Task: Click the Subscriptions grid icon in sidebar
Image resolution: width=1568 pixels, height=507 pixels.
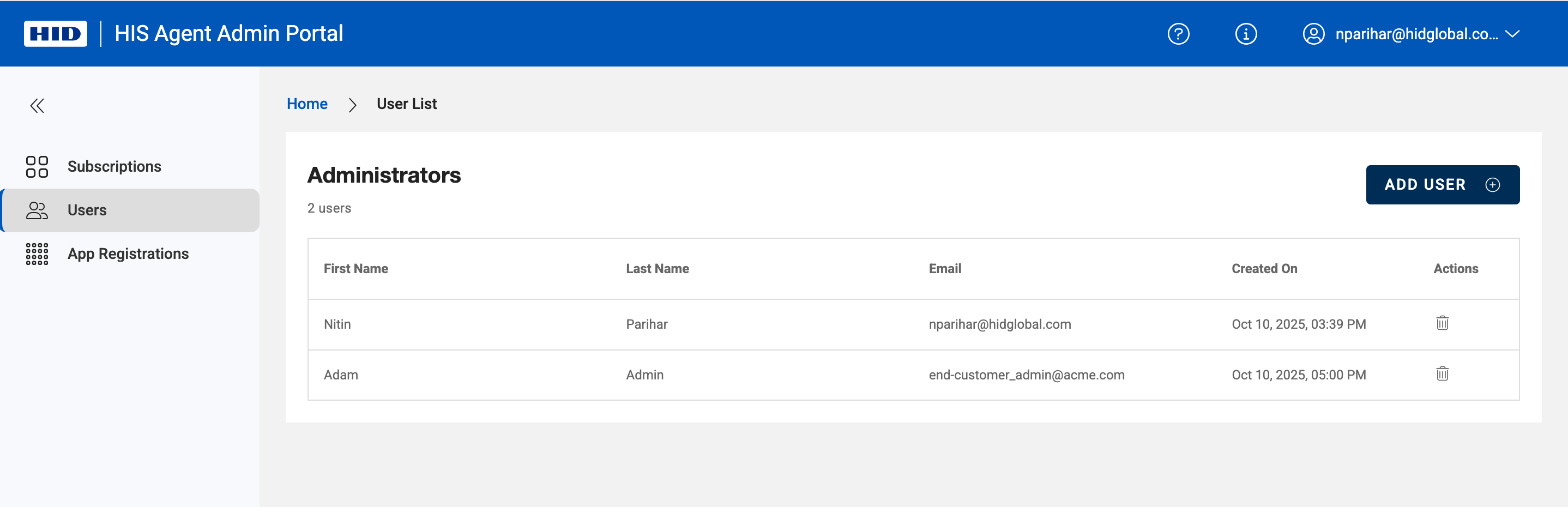Action: [x=37, y=167]
